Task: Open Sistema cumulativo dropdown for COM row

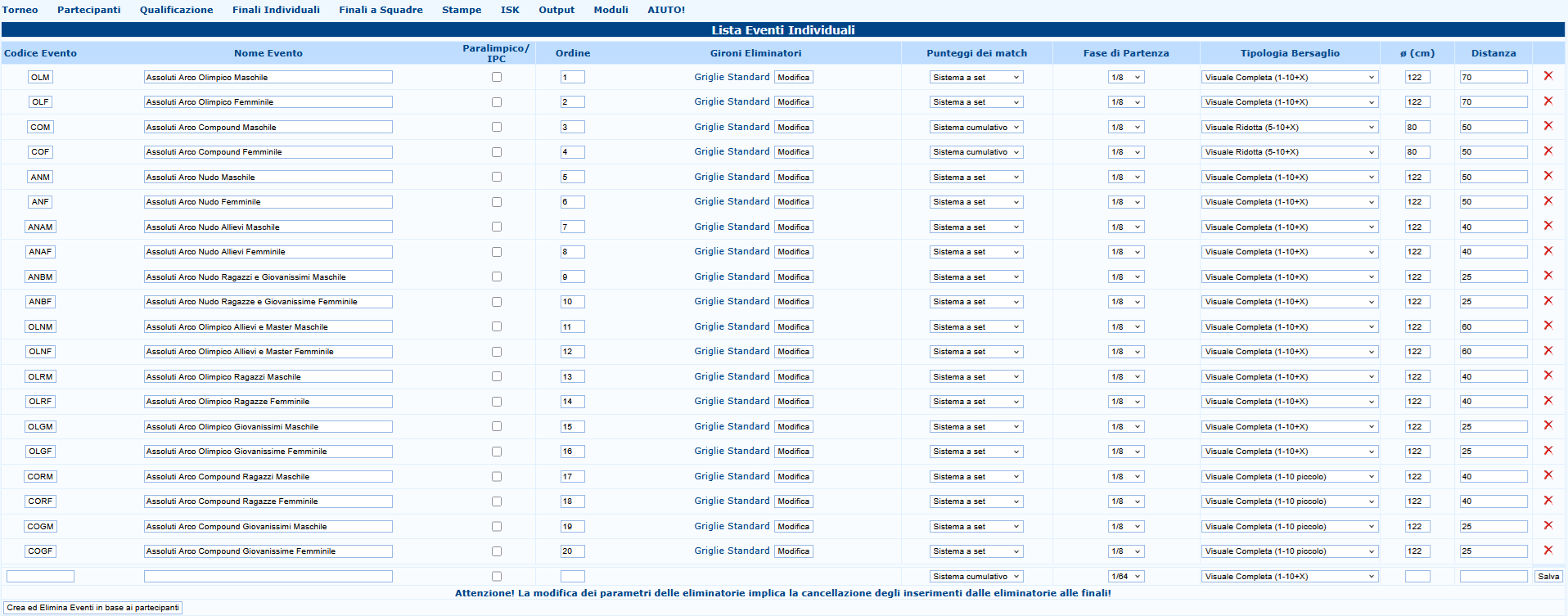Action: pyautogui.click(x=976, y=128)
